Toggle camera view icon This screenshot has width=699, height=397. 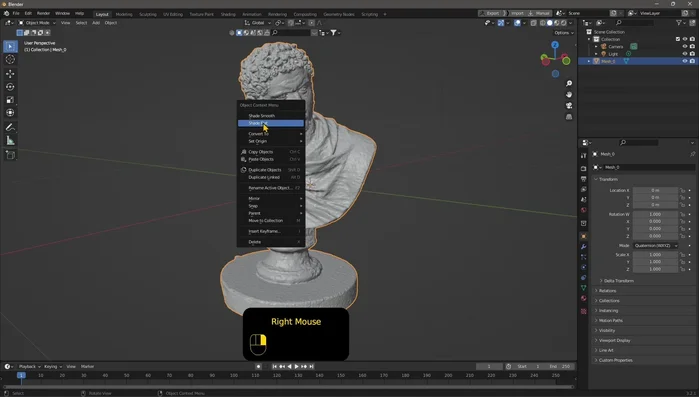coord(569,106)
